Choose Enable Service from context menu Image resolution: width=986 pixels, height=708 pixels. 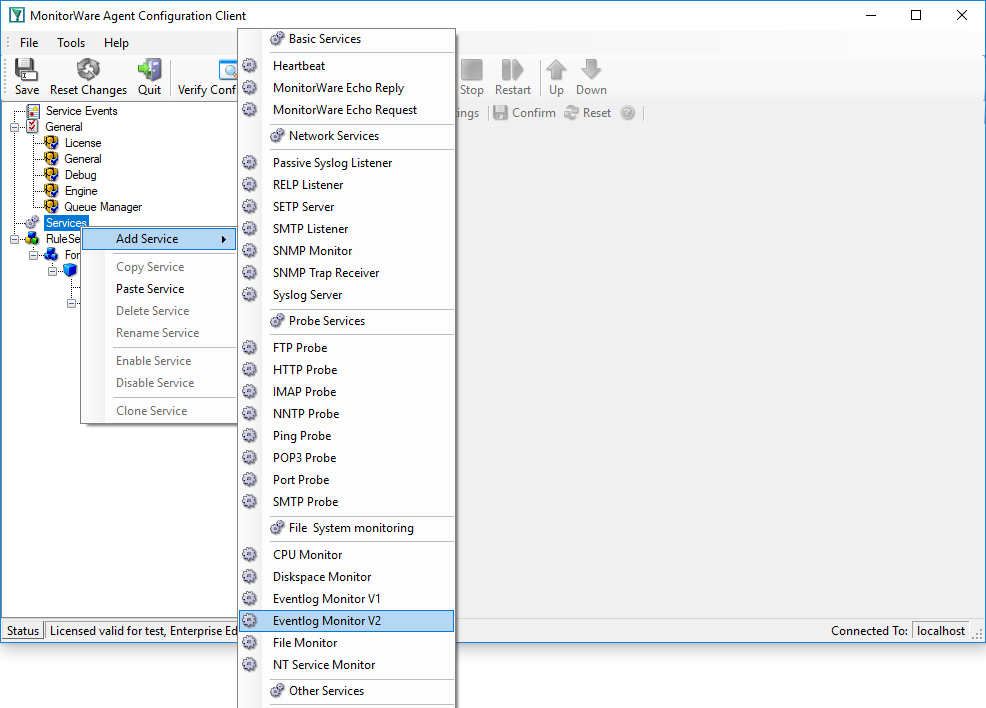pyautogui.click(x=153, y=361)
